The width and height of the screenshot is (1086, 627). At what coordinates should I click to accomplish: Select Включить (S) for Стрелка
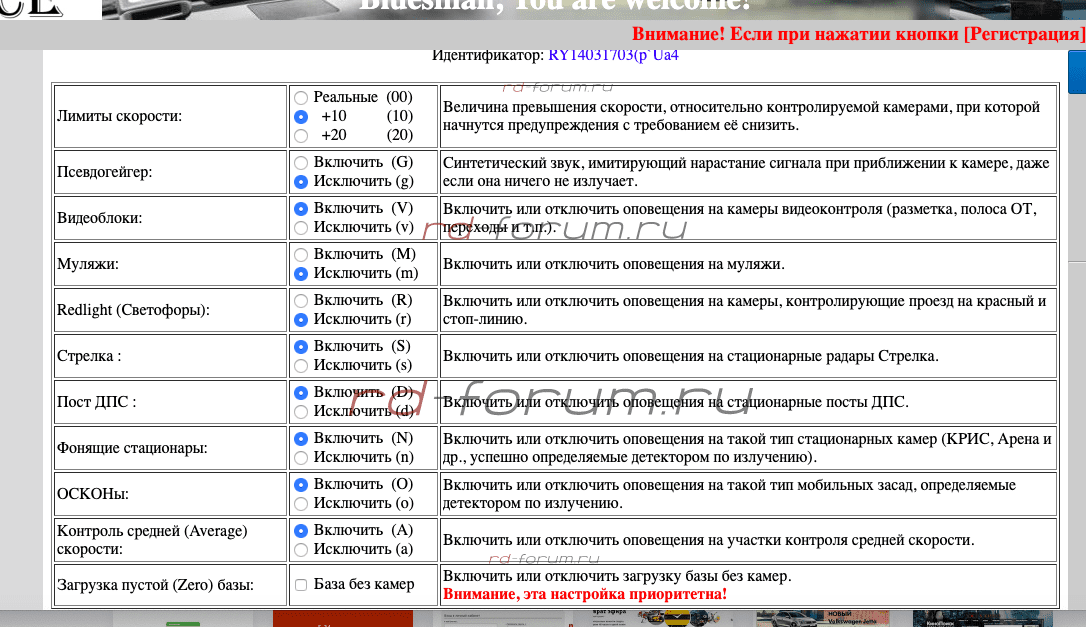pos(301,346)
